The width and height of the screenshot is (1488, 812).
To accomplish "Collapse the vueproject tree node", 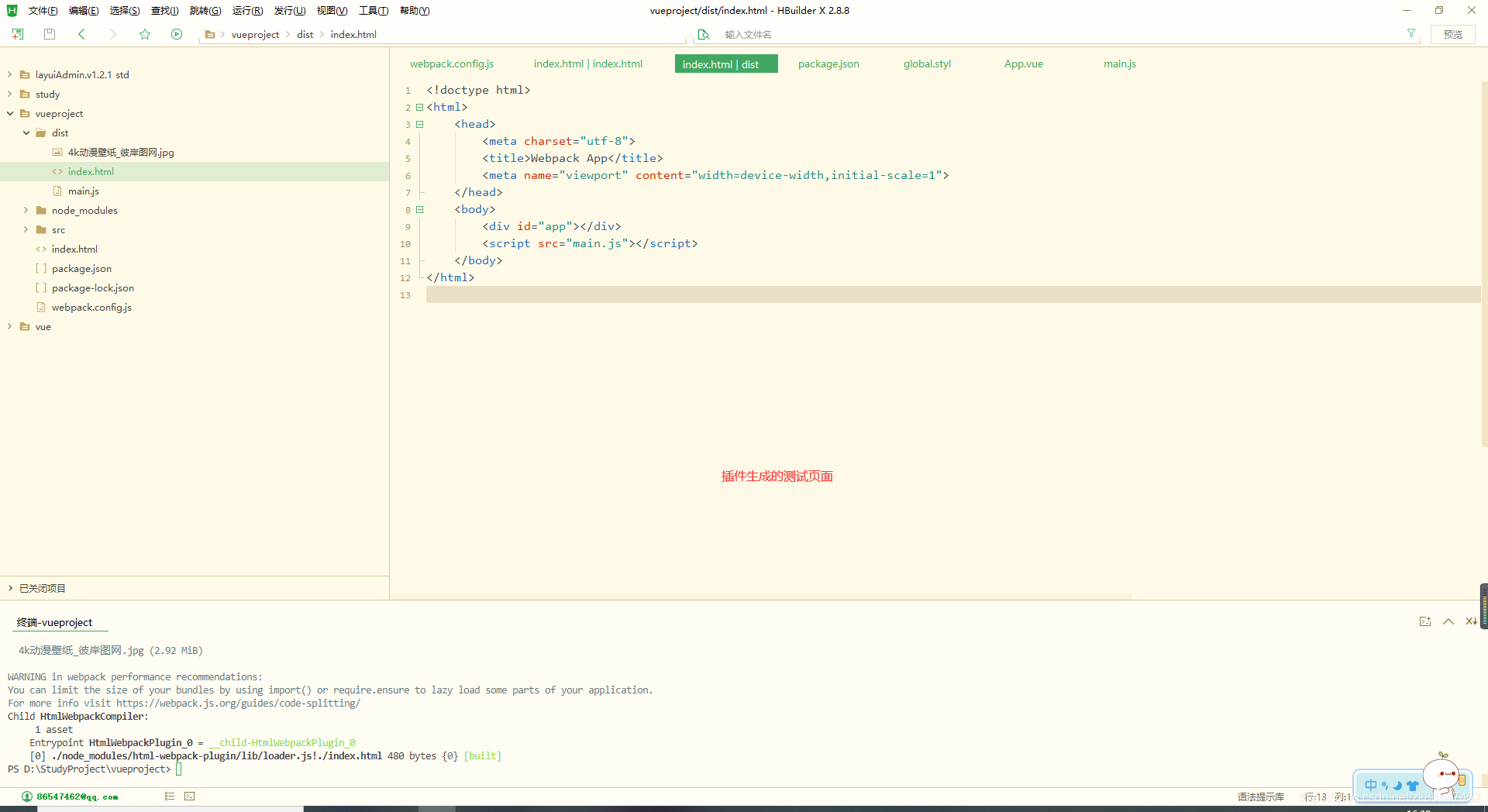I will click(x=9, y=113).
